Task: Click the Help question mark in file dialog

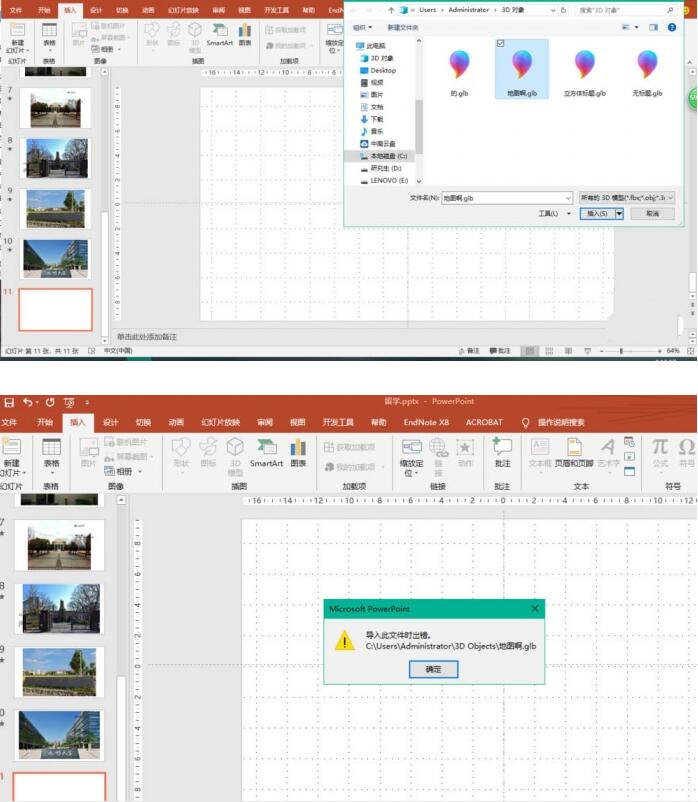Action: click(x=672, y=27)
